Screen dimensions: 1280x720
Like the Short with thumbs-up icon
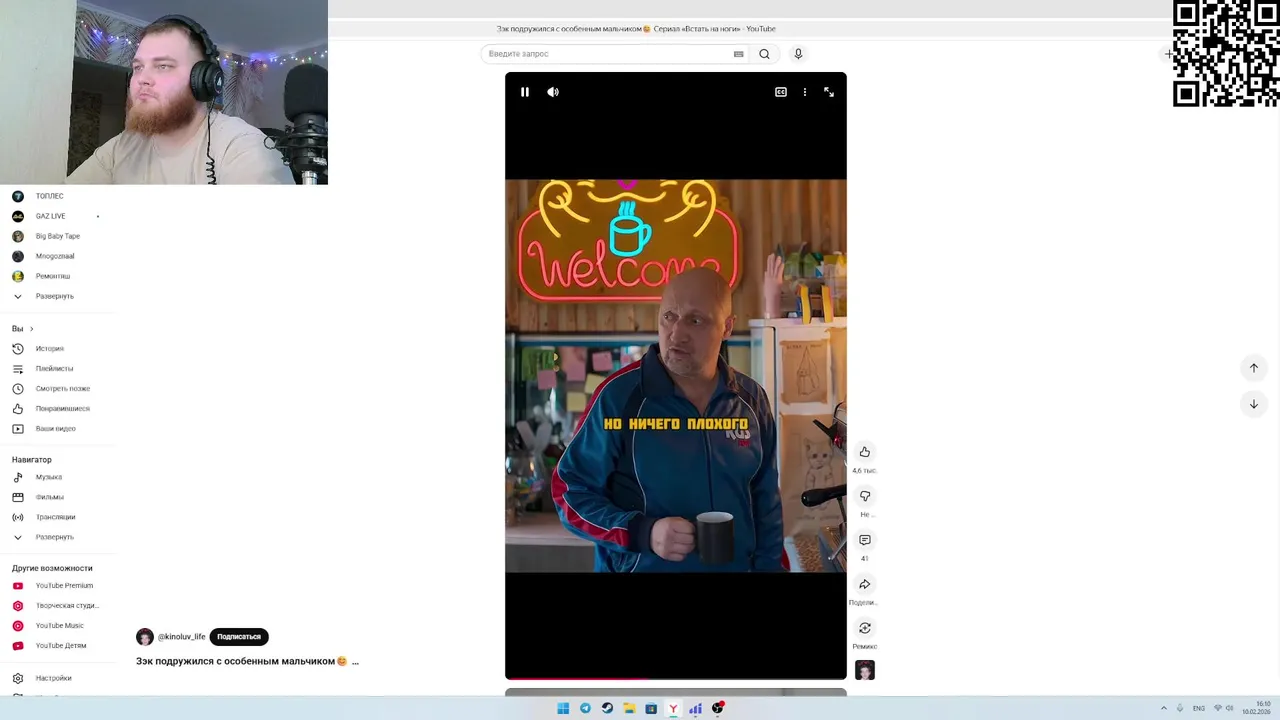865,452
